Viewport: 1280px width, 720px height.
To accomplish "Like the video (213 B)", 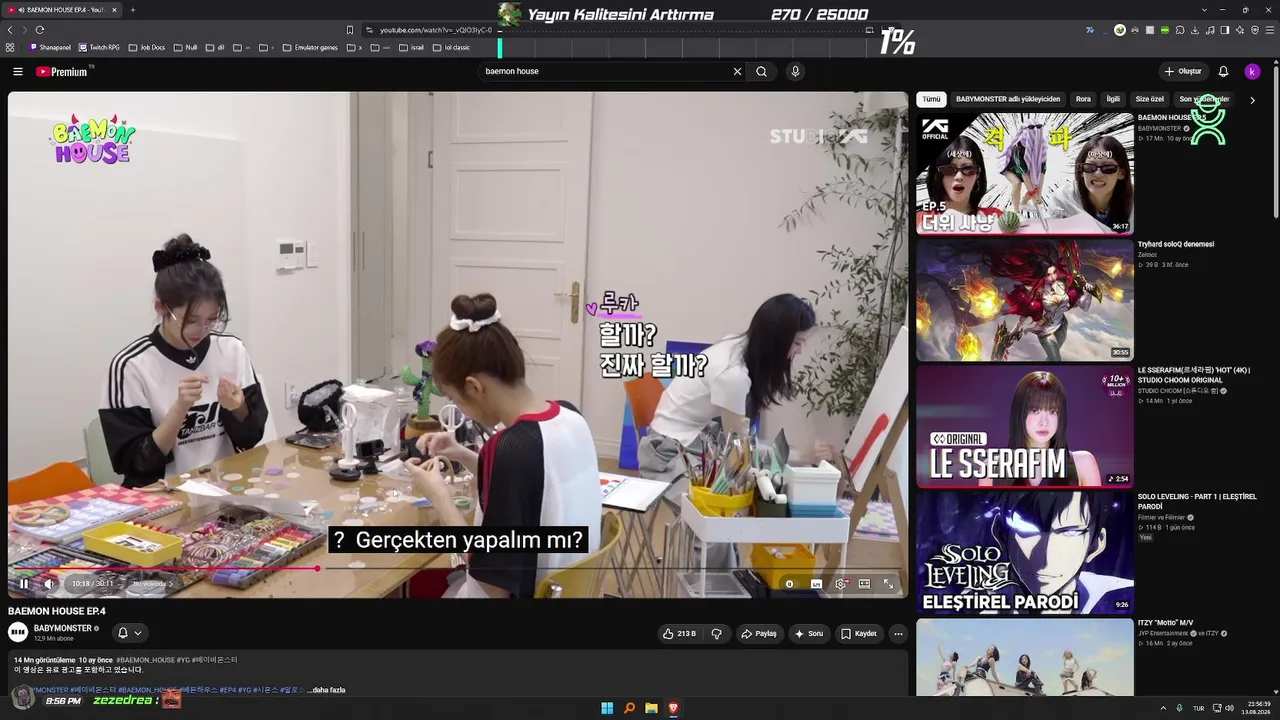I will click(x=679, y=633).
